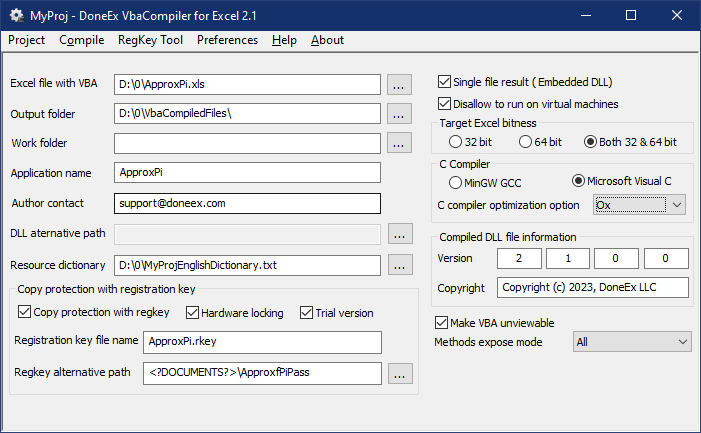Open the Preferences menu
Screen dimensions: 701x433
click(228, 40)
